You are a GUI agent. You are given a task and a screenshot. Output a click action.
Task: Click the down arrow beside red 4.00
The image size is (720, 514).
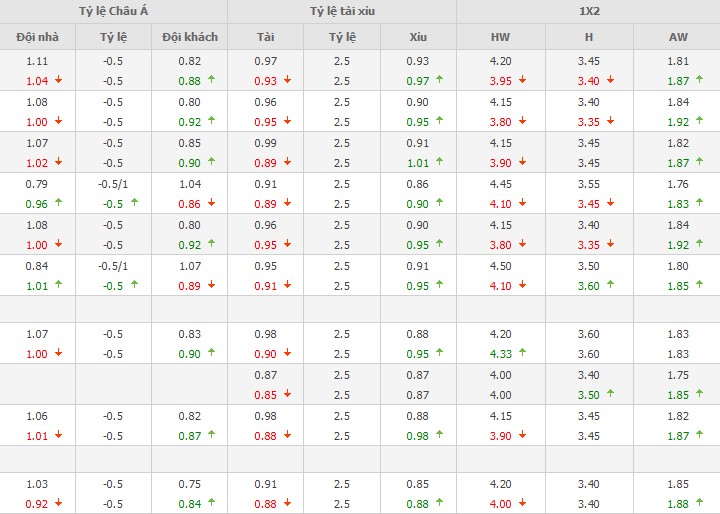click(x=522, y=503)
